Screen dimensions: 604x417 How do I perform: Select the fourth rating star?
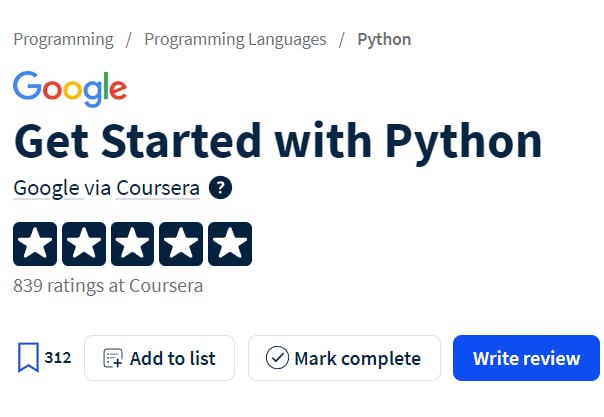click(x=181, y=244)
